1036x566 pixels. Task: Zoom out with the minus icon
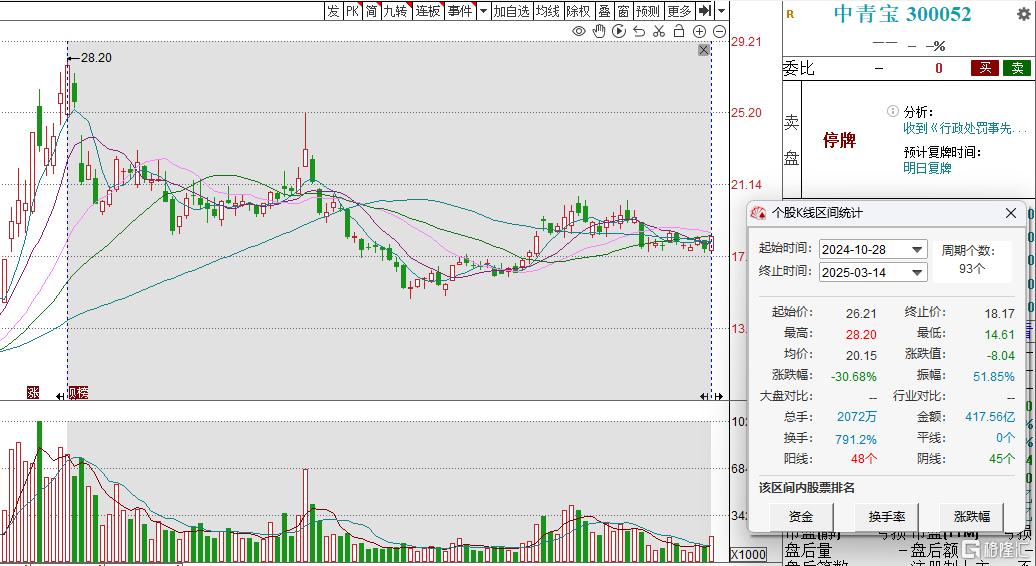(x=720, y=31)
